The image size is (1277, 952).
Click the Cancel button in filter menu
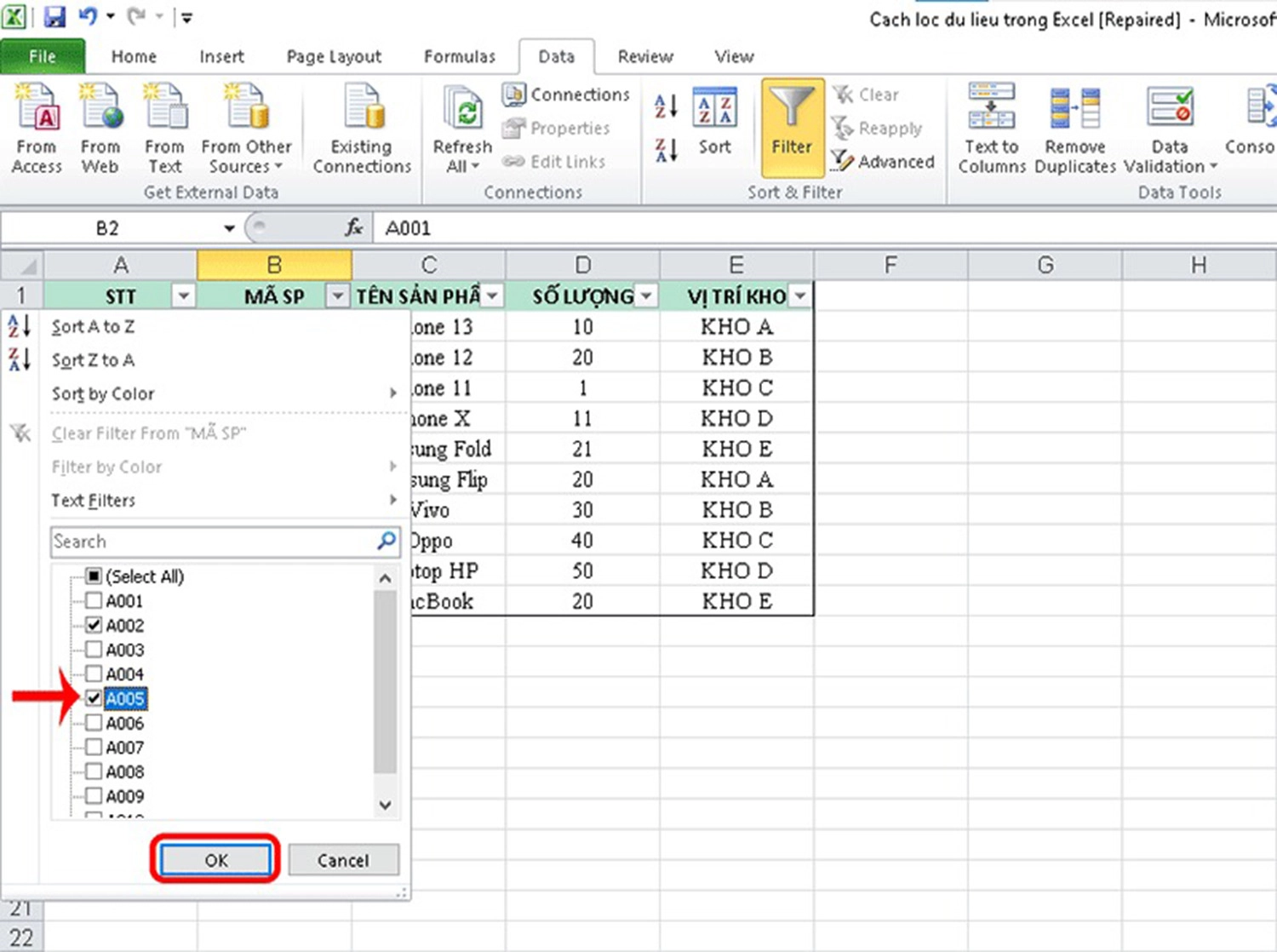(x=343, y=860)
